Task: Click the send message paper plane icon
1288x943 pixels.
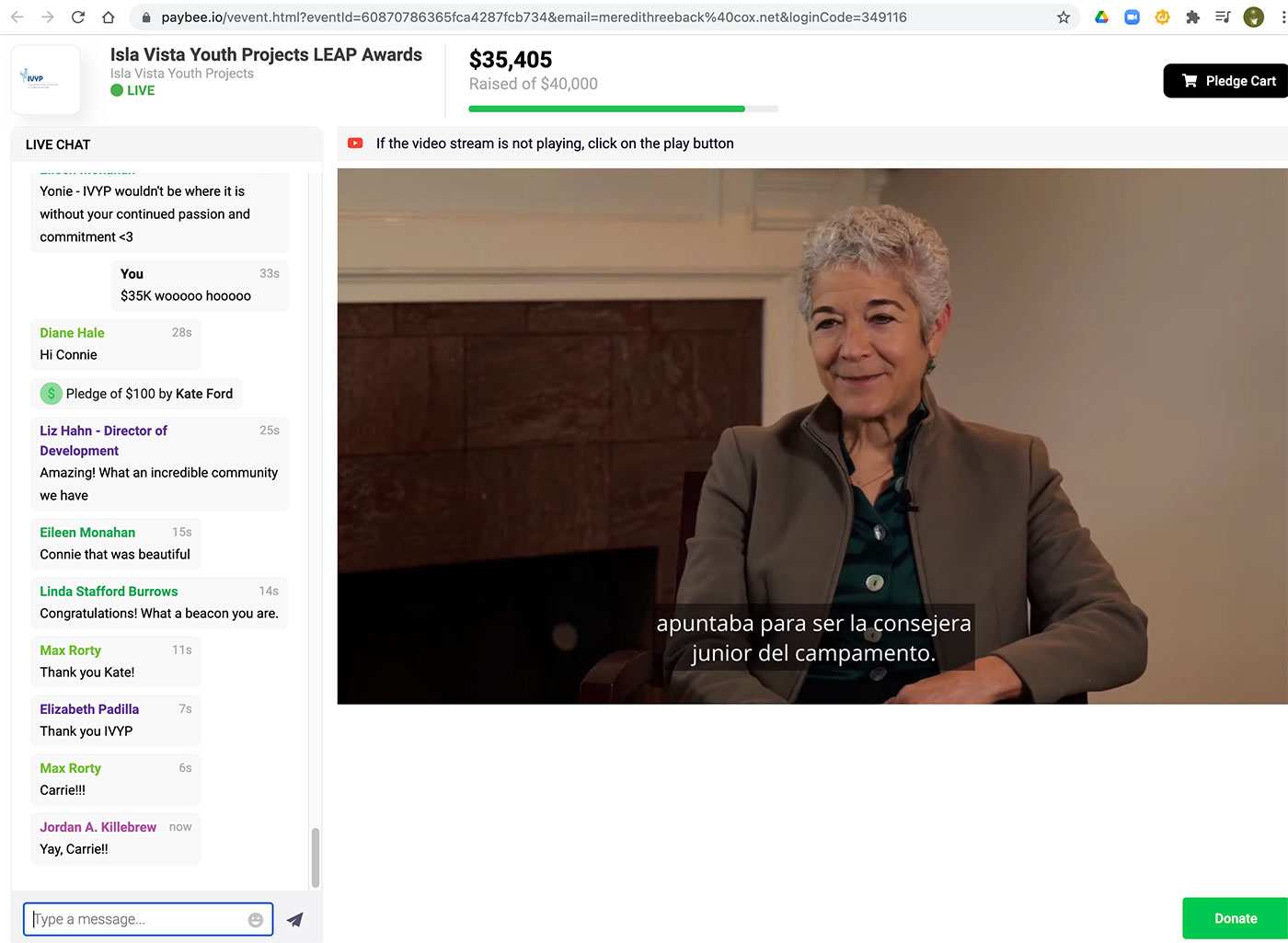Action: click(294, 919)
